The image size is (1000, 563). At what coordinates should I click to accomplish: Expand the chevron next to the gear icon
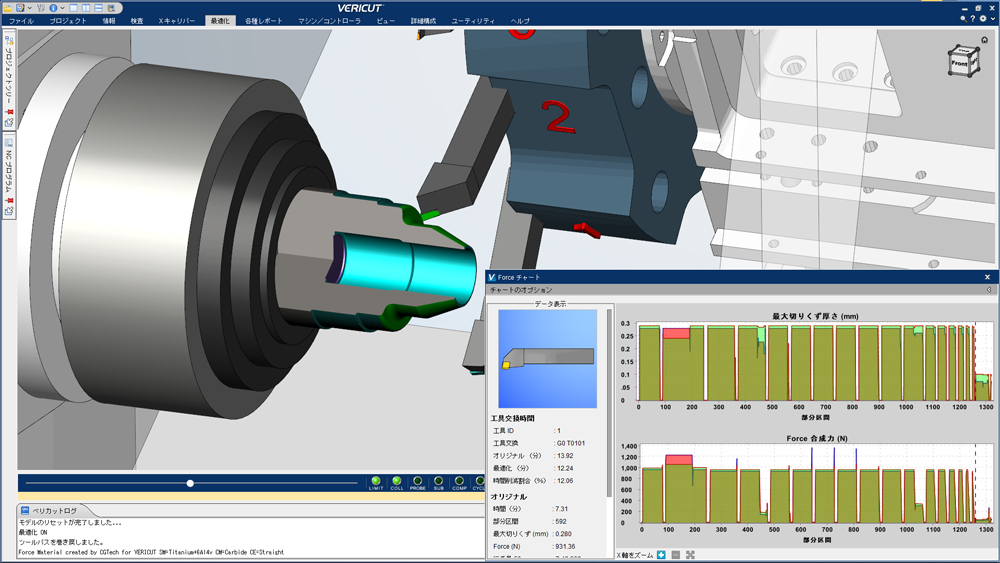pyautogui.click(x=992, y=19)
